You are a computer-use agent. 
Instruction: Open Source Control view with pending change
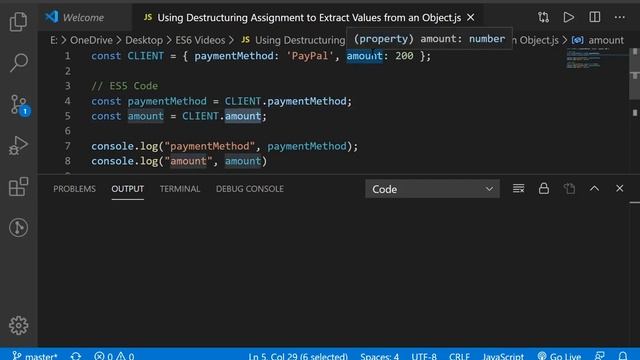tap(19, 105)
